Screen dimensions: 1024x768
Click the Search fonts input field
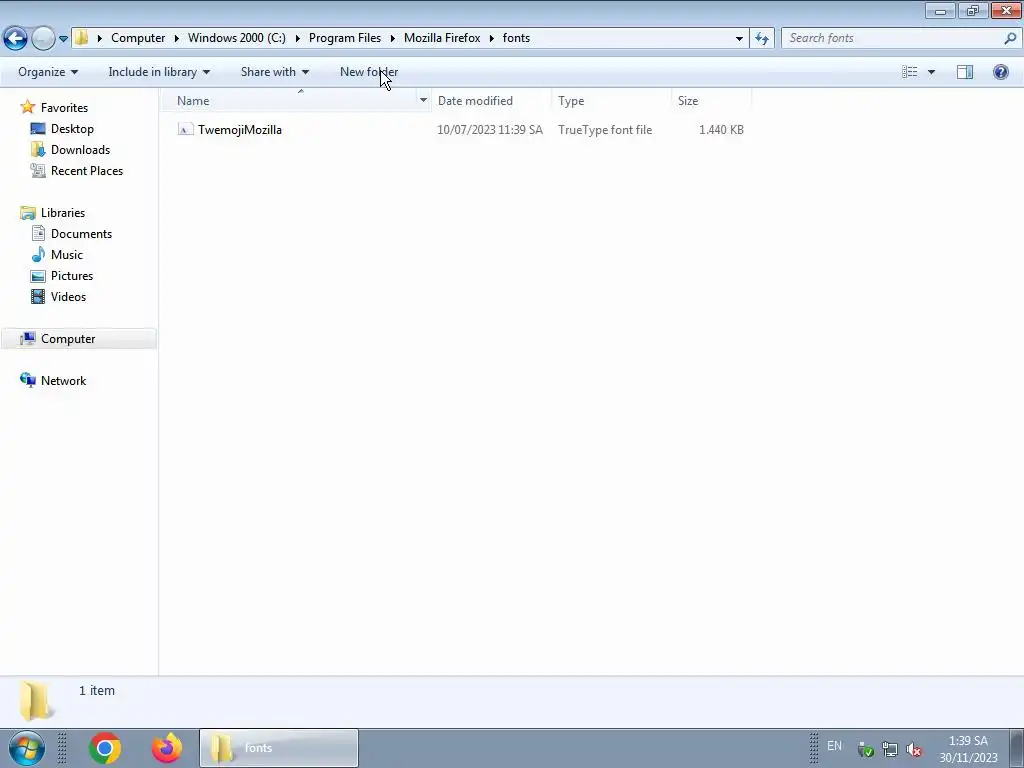point(892,38)
